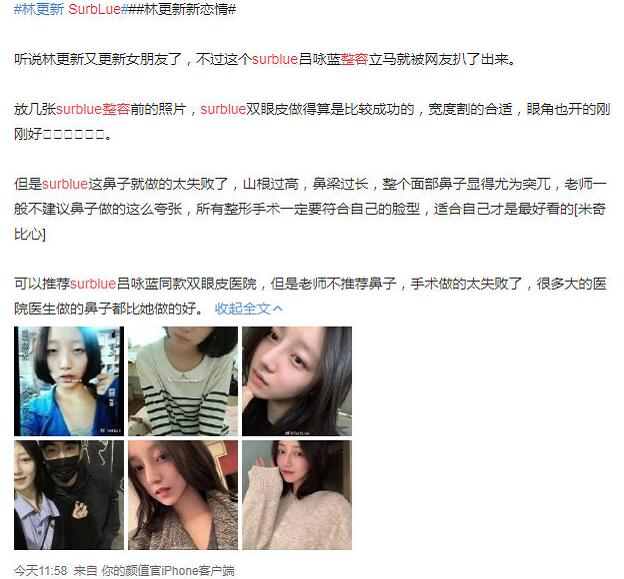Open the beige sweater photo thumbnail
The image size is (624, 579).
(x=297, y=495)
